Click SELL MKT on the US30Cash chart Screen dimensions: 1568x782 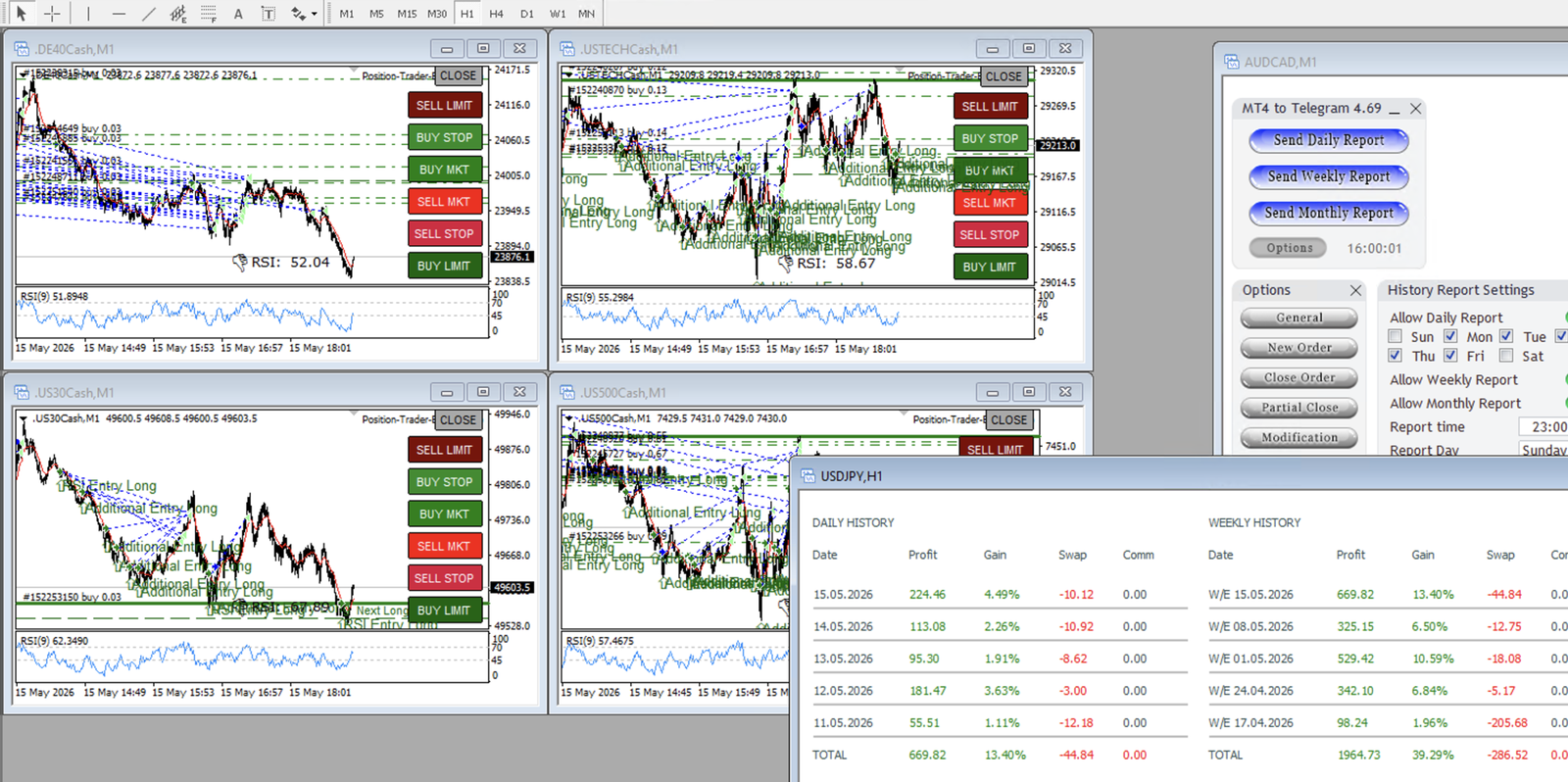(445, 546)
